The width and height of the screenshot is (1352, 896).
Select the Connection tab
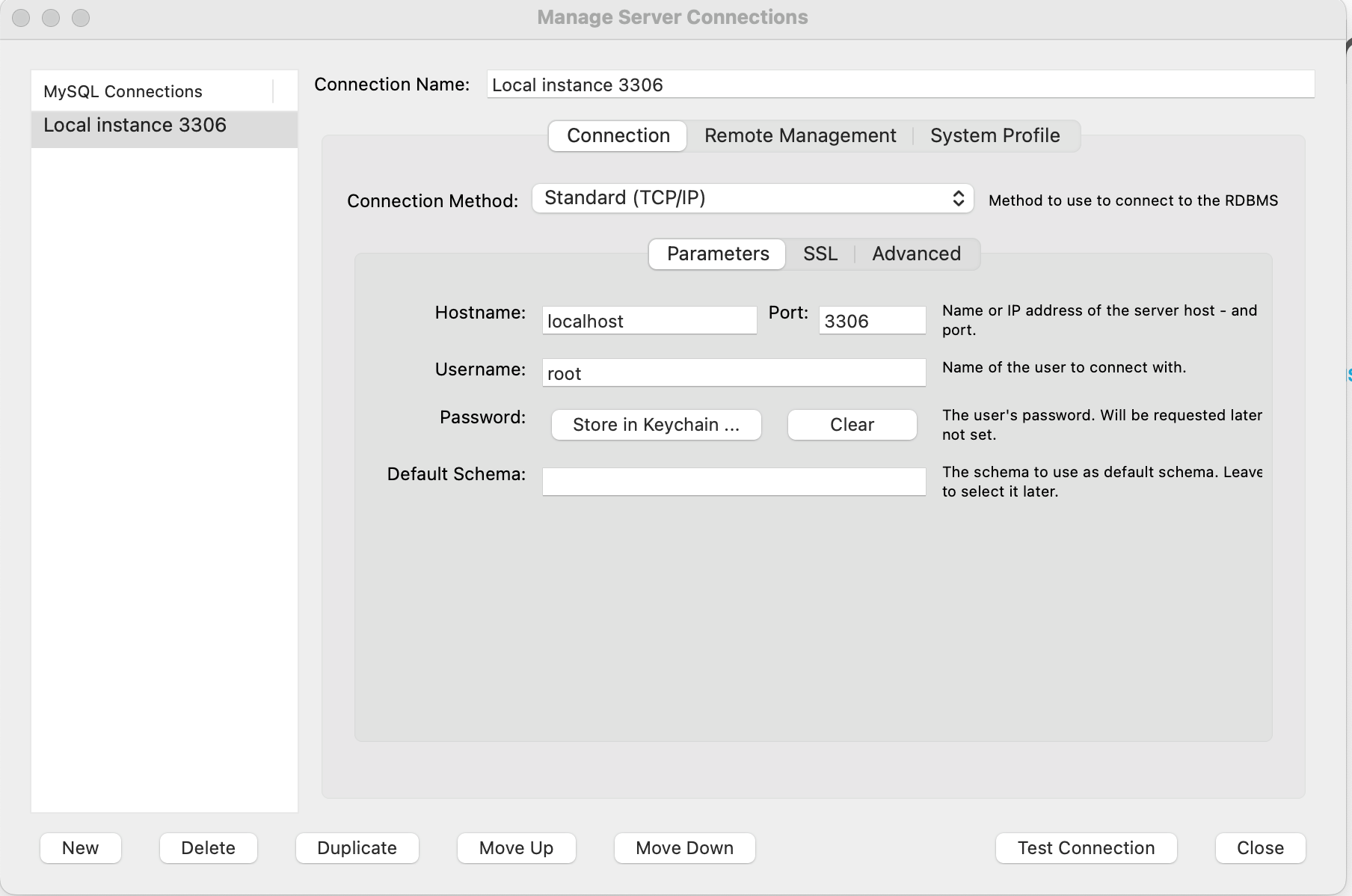618,136
